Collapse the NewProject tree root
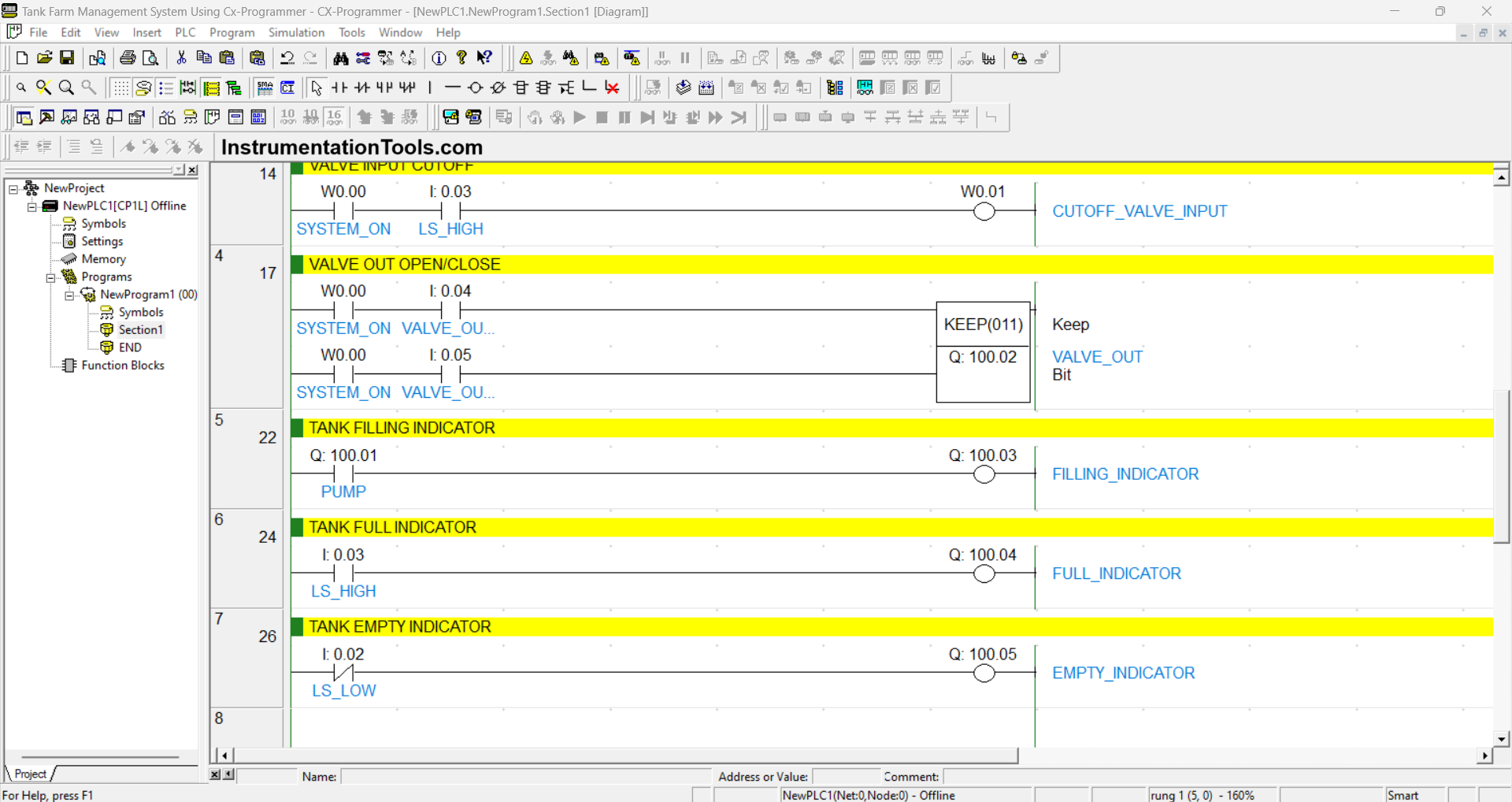This screenshot has height=802, width=1512. (x=13, y=188)
